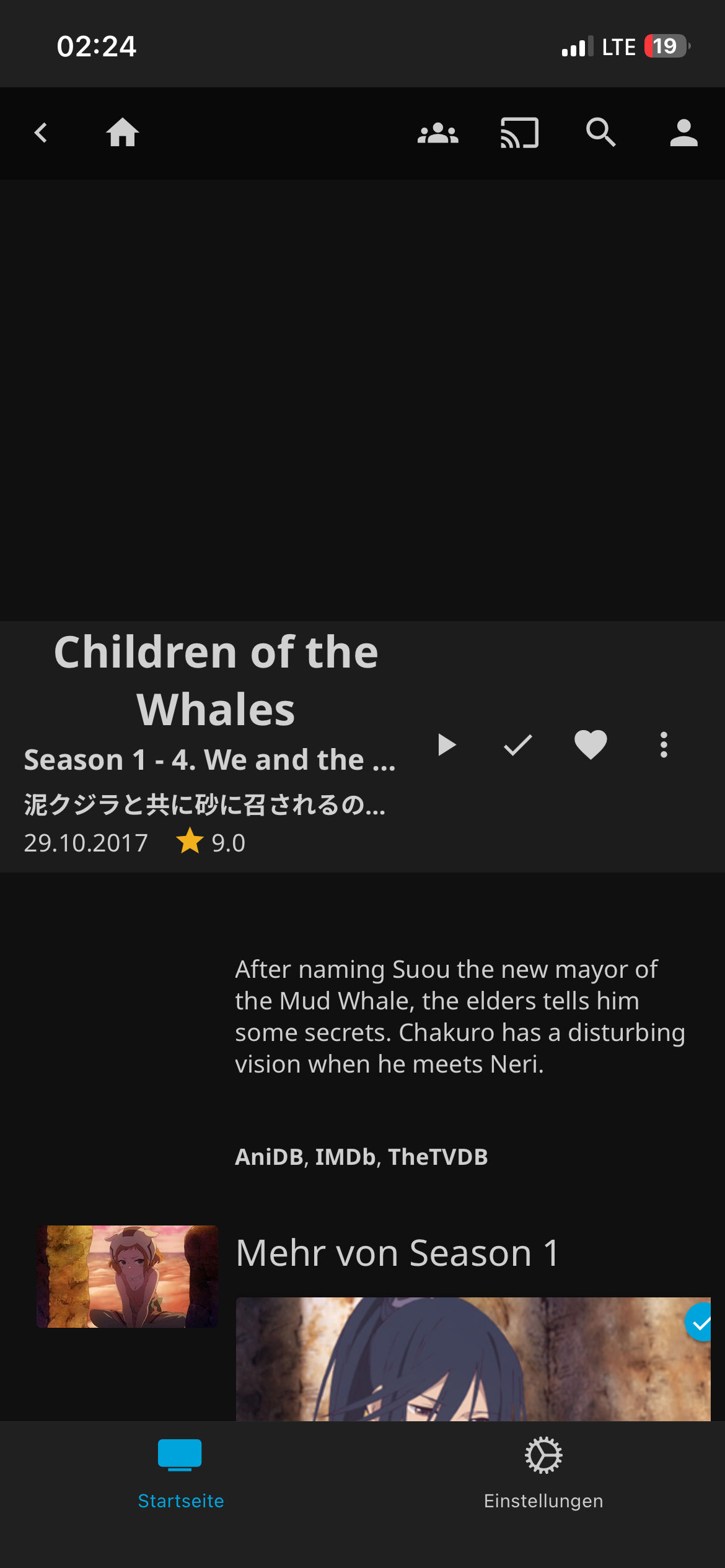
Task: Go back using the back arrow
Action: (x=41, y=133)
